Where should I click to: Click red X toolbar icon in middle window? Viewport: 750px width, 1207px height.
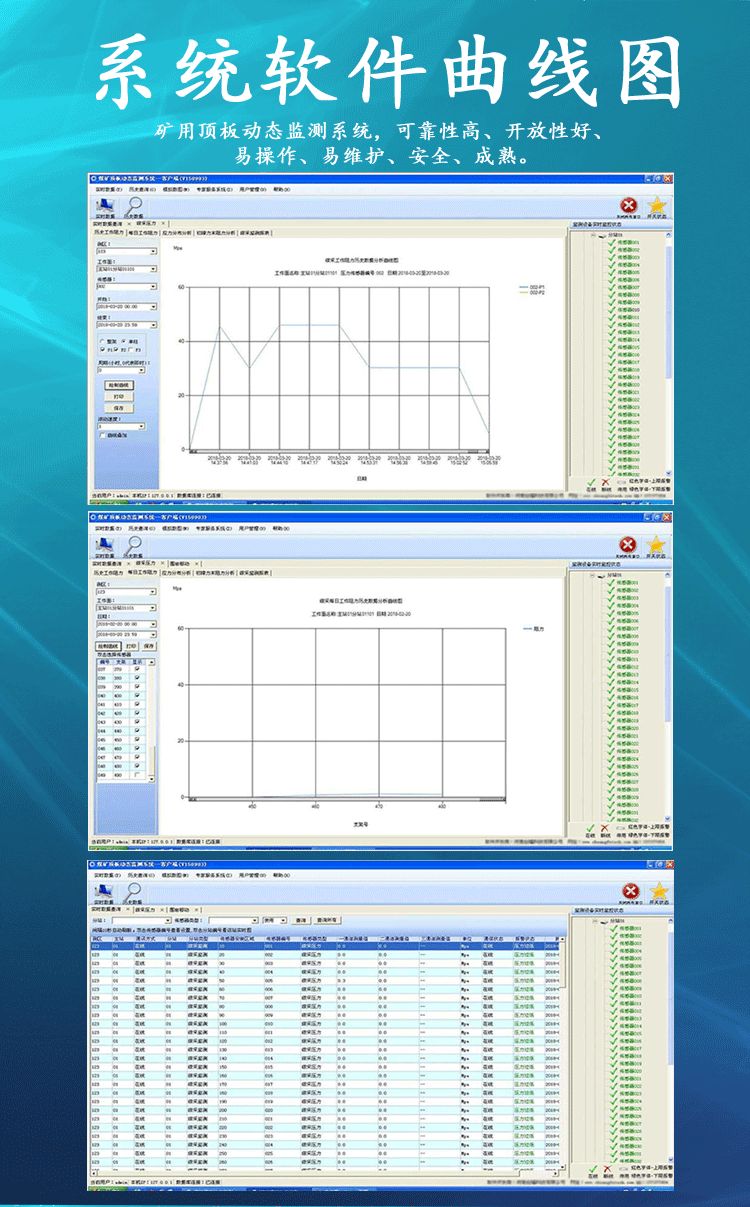[628, 544]
